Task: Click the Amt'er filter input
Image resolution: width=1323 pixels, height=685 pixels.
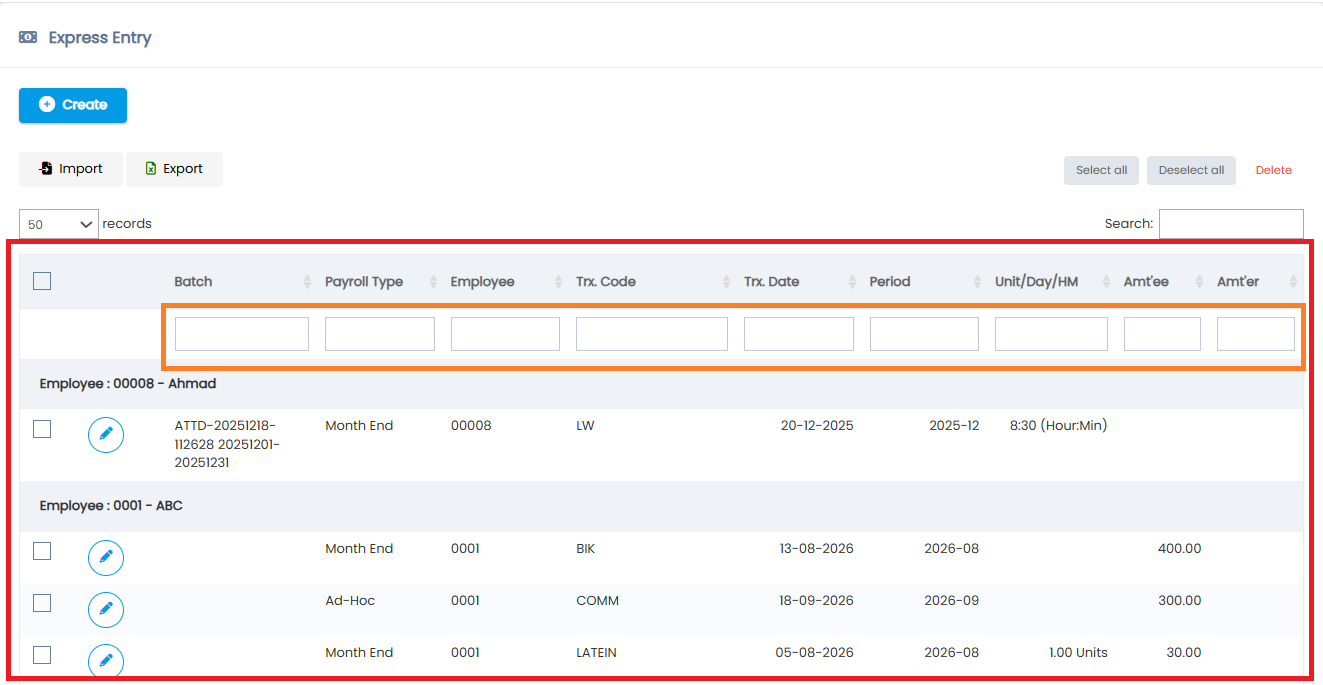Action: point(1256,334)
